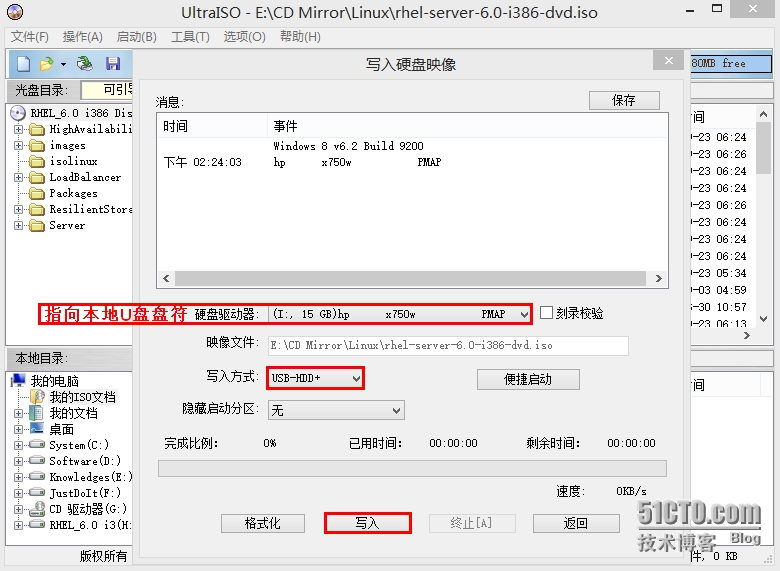This screenshot has width=780, height=571.
Task: Expand the HighAvailability folder node
Action: (x=18, y=129)
